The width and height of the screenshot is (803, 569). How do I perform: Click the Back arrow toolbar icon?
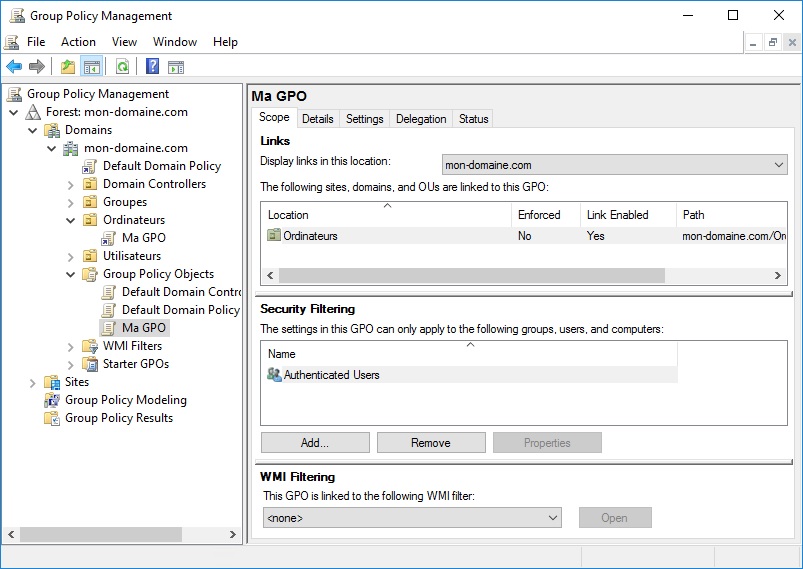coord(14,67)
